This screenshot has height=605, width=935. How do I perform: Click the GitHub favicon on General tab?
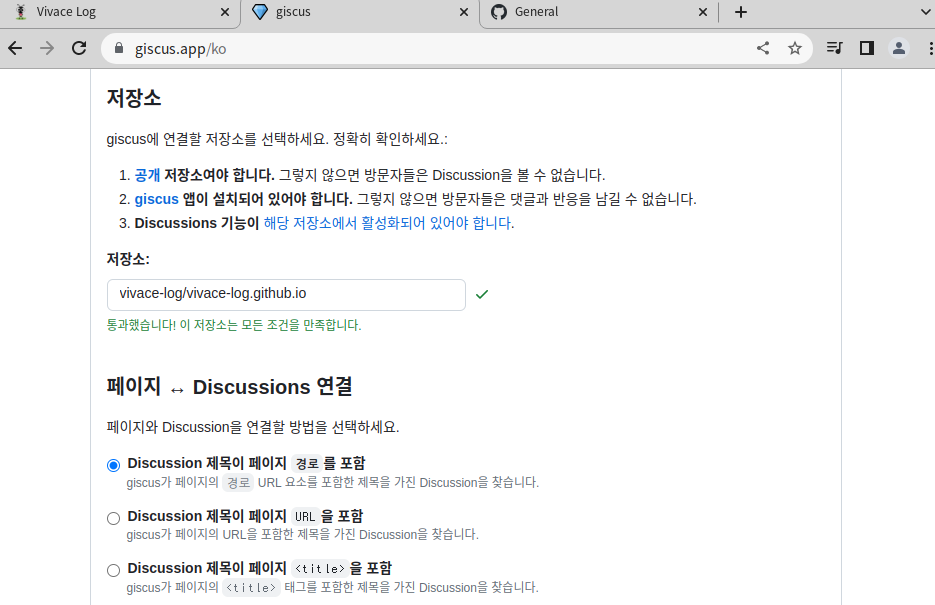click(499, 12)
